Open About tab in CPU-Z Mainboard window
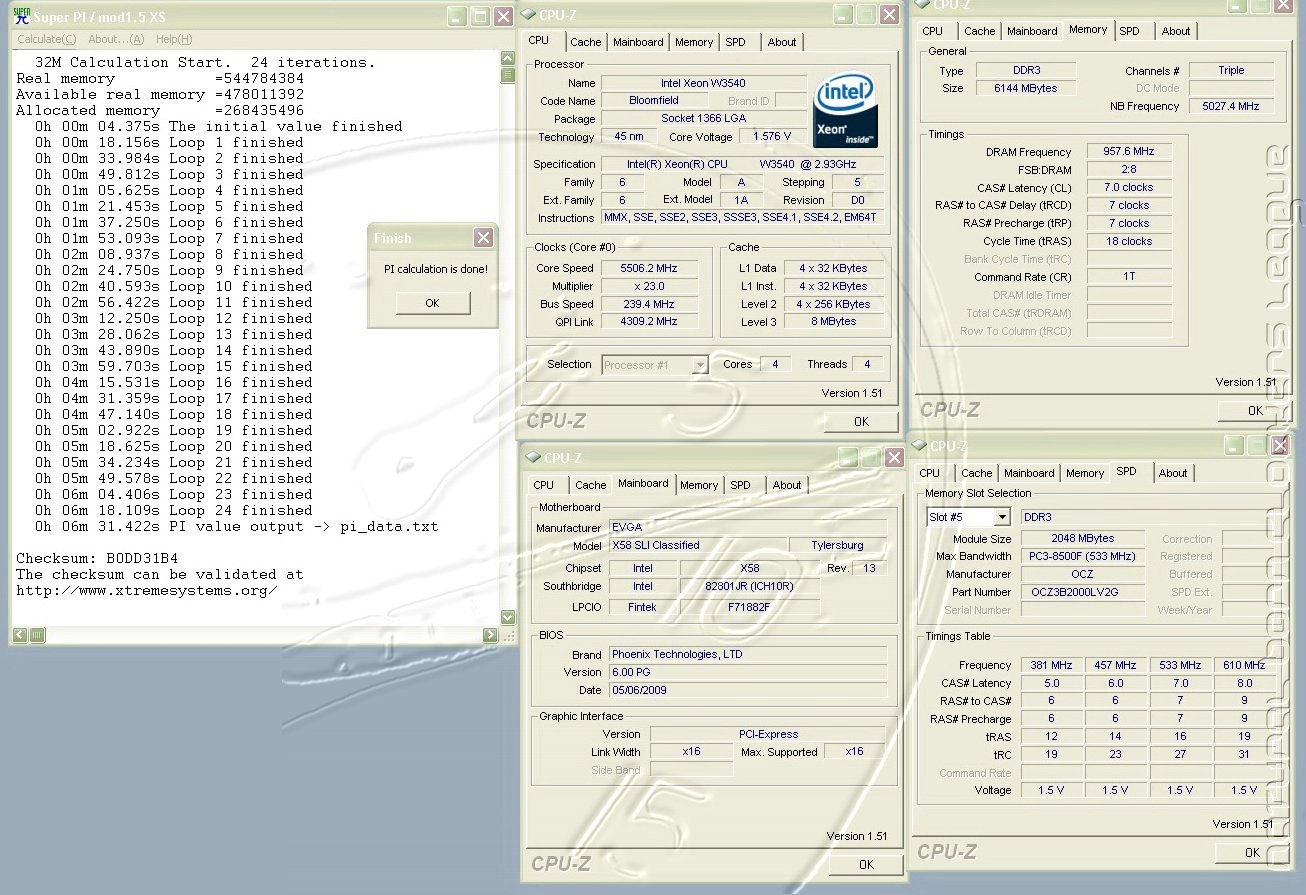This screenshot has width=1306, height=895. 787,485
